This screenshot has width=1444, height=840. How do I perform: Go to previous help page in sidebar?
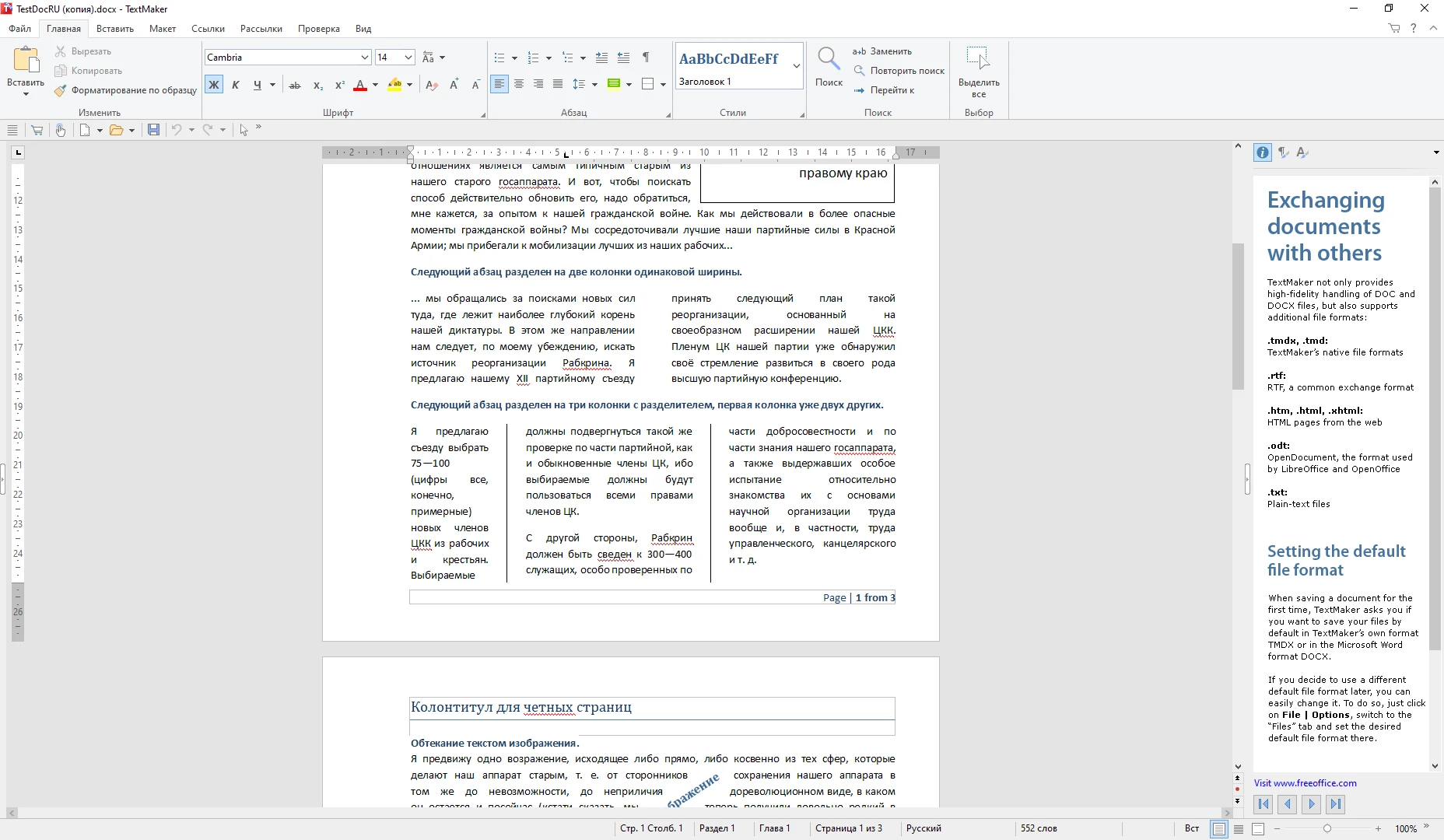point(1288,804)
